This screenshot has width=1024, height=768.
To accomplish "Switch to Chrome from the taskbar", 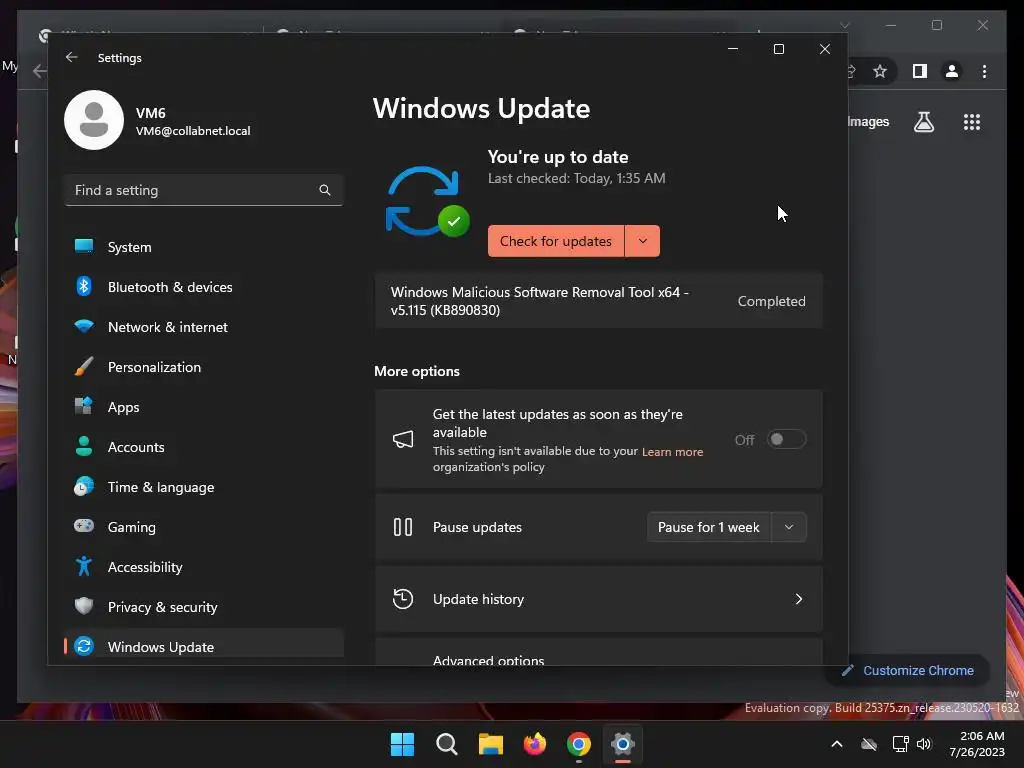I will 579,744.
